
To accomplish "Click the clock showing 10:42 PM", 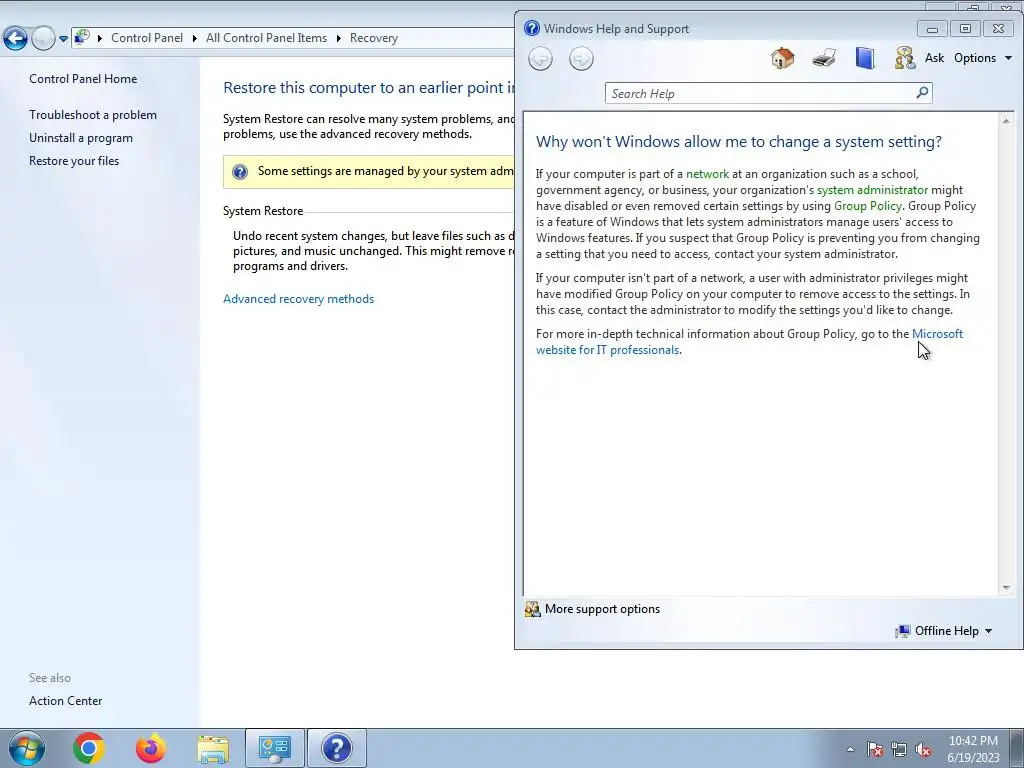I will coord(973,741).
